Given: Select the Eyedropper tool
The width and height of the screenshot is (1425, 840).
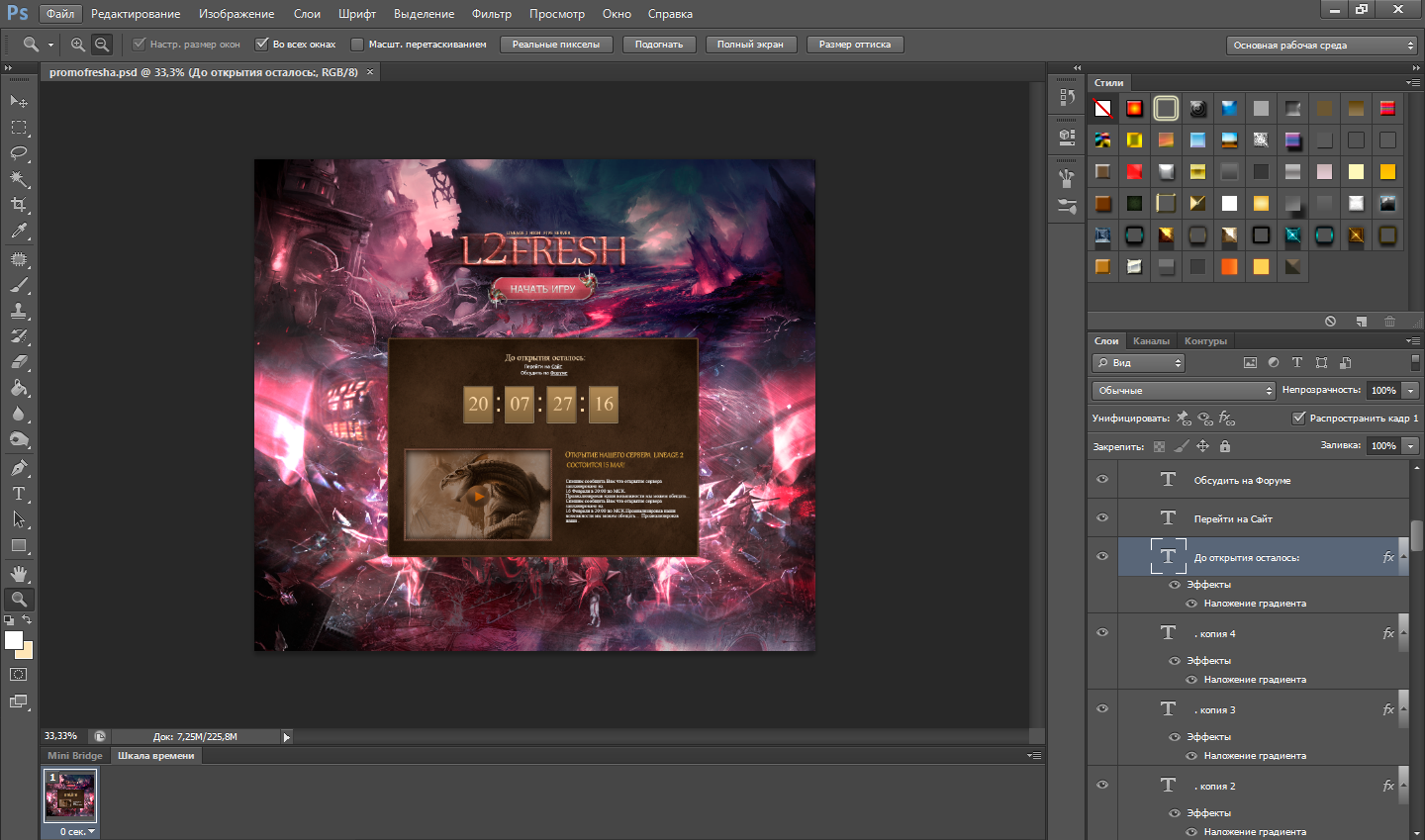Looking at the screenshot, I should pyautogui.click(x=19, y=232).
